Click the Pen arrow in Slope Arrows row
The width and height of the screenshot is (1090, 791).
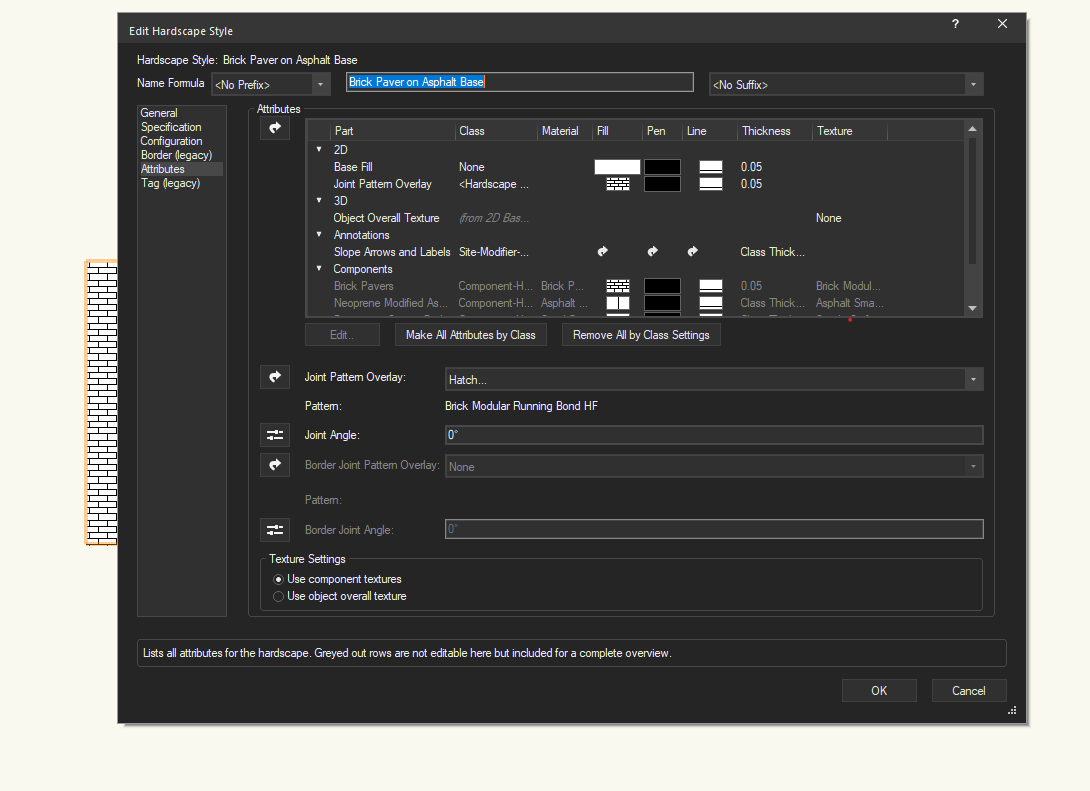click(652, 252)
